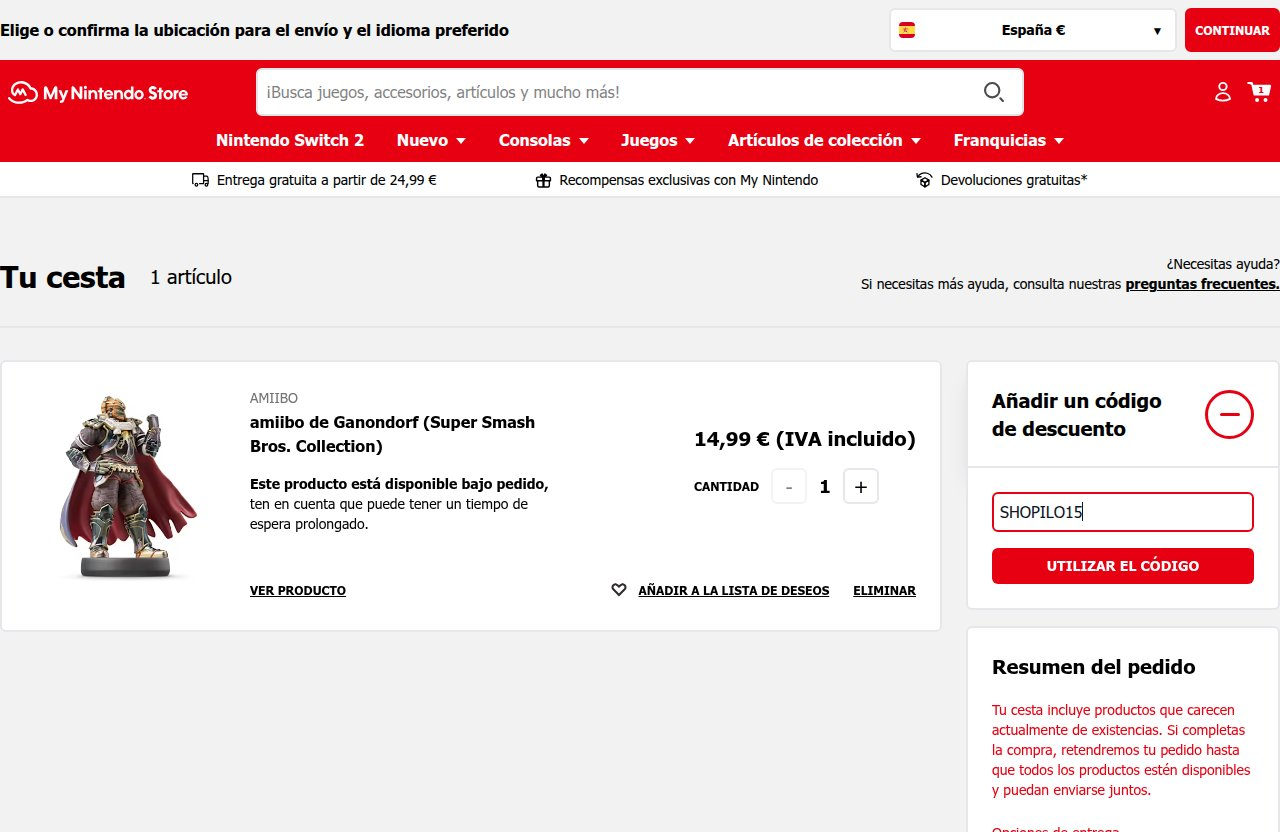Expand the Juegos menu
This screenshot has height=832, width=1280.
pyautogui.click(x=658, y=140)
